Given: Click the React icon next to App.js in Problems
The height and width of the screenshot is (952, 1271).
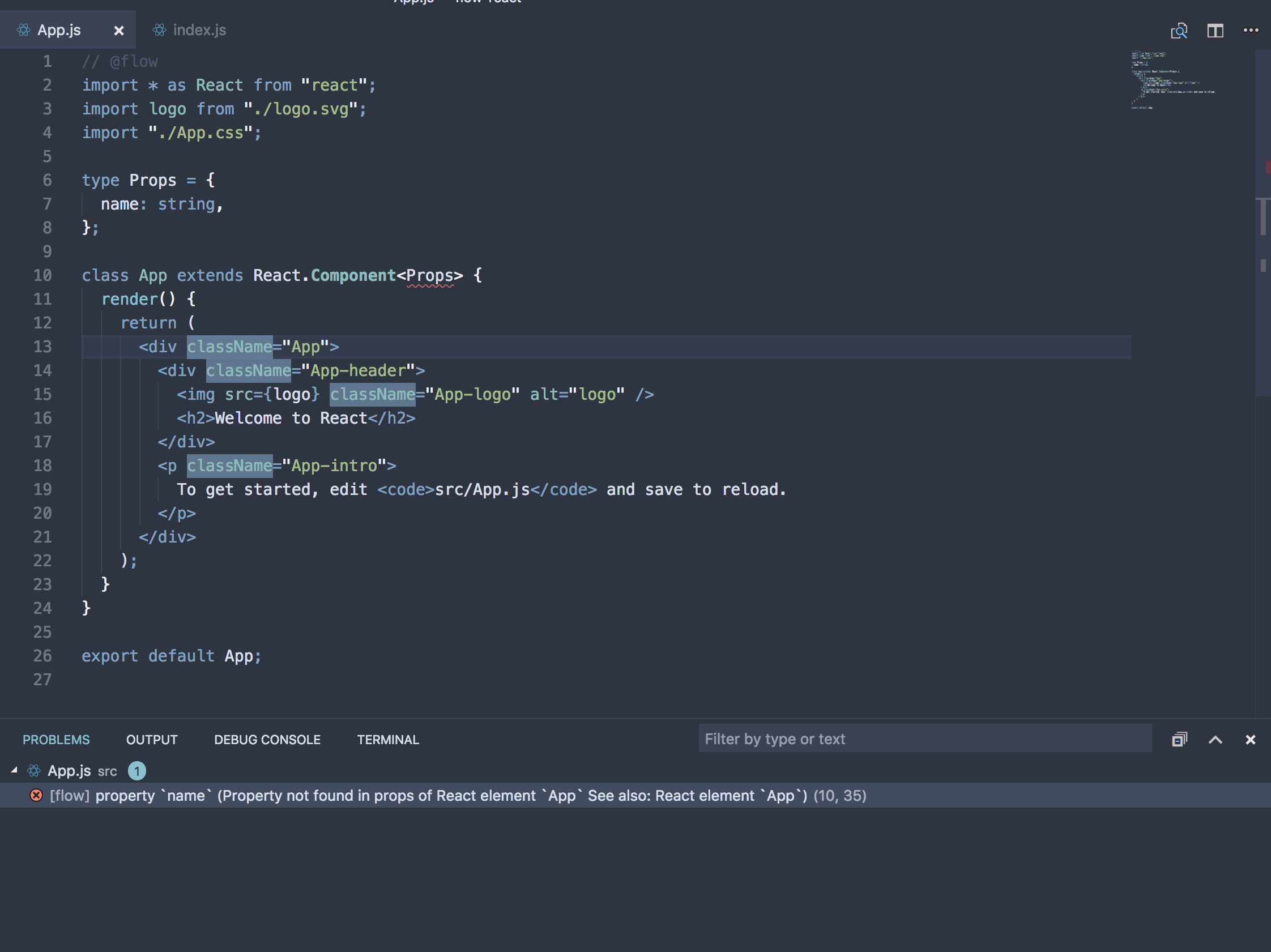Looking at the screenshot, I should click(x=34, y=770).
